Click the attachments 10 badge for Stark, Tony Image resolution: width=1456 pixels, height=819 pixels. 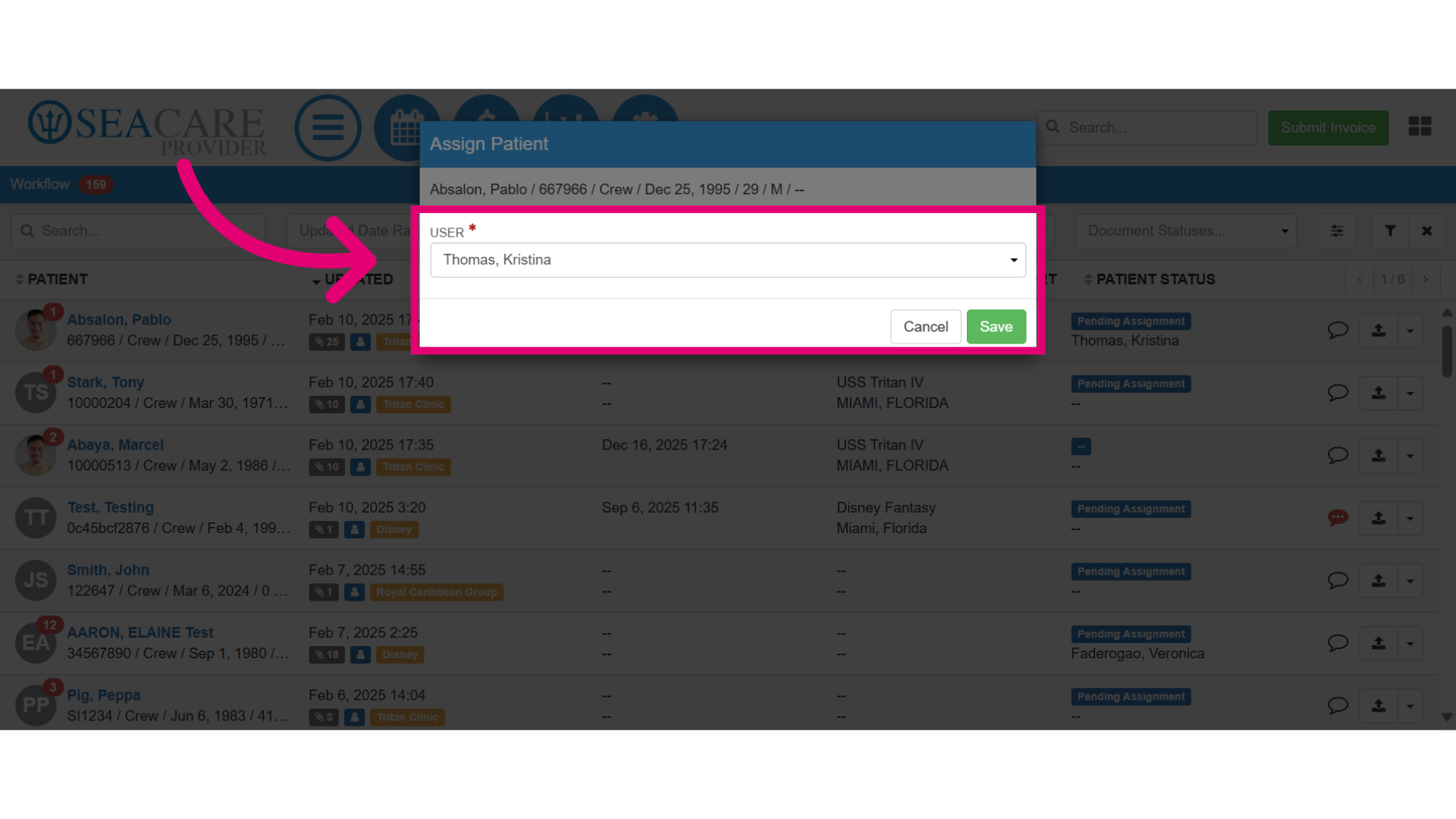pos(327,404)
